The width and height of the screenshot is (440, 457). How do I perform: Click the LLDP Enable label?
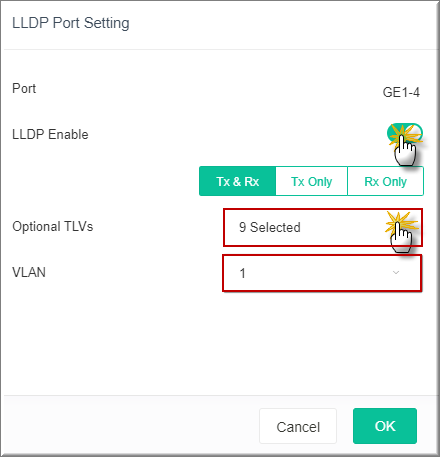pyautogui.click(x=50, y=134)
